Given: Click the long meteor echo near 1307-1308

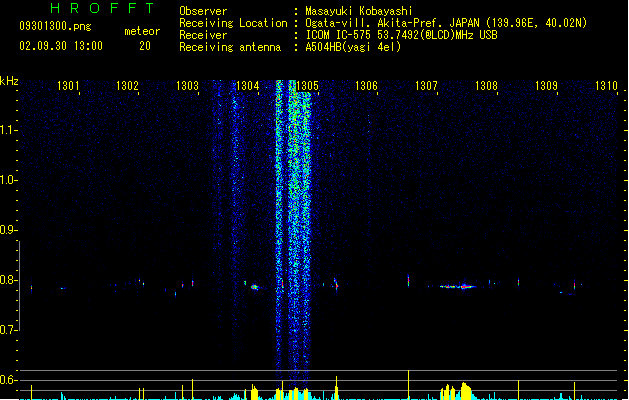Looking at the screenshot, I should 458,286.
